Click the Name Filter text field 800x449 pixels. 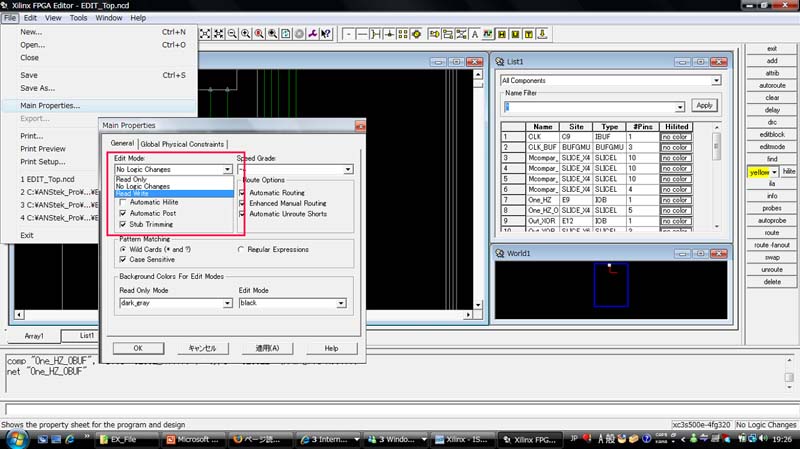click(589, 107)
